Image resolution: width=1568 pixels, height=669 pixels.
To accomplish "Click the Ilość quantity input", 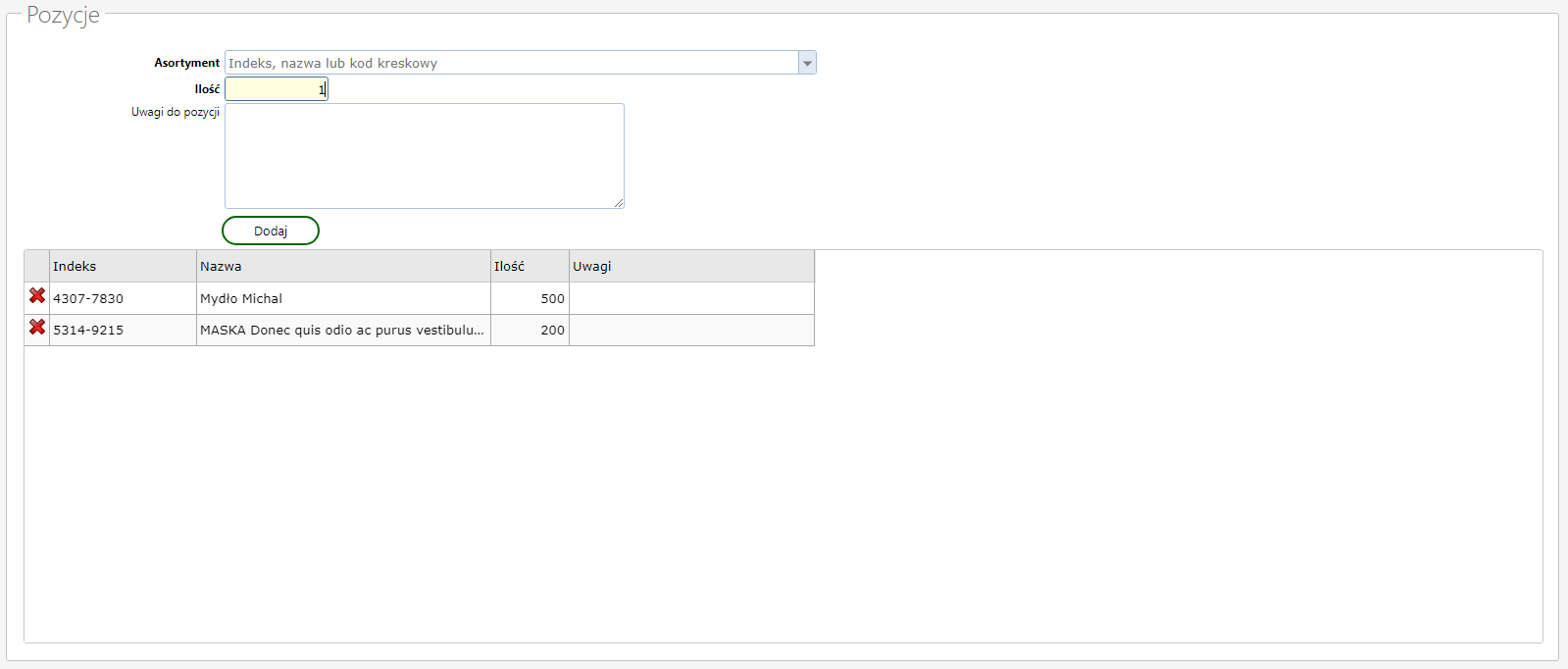I will 277,89.
